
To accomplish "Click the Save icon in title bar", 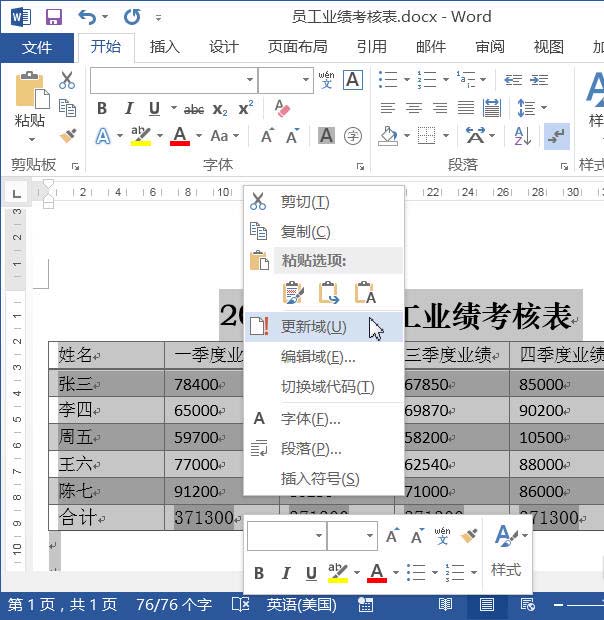I will click(53, 17).
